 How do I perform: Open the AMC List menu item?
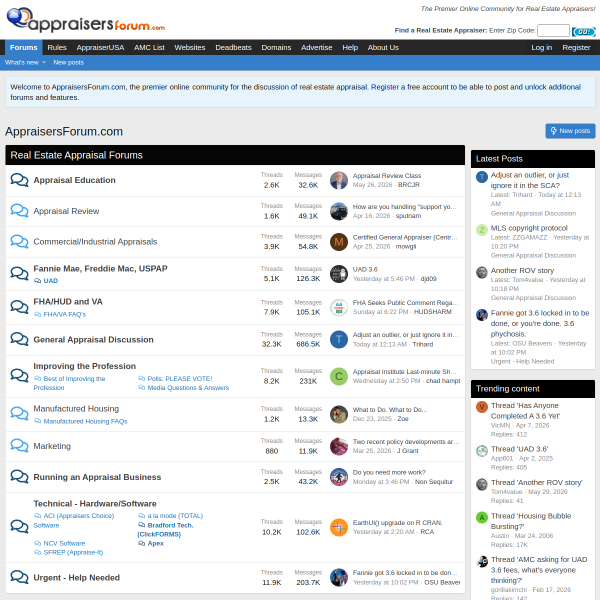(x=149, y=47)
